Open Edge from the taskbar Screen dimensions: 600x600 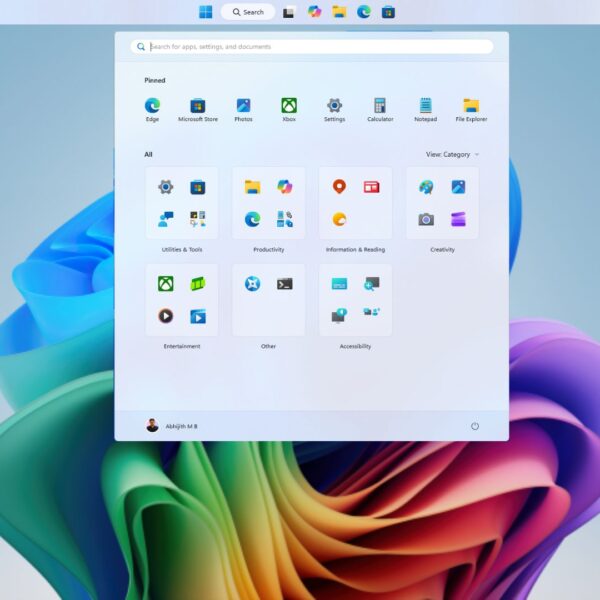coord(364,12)
